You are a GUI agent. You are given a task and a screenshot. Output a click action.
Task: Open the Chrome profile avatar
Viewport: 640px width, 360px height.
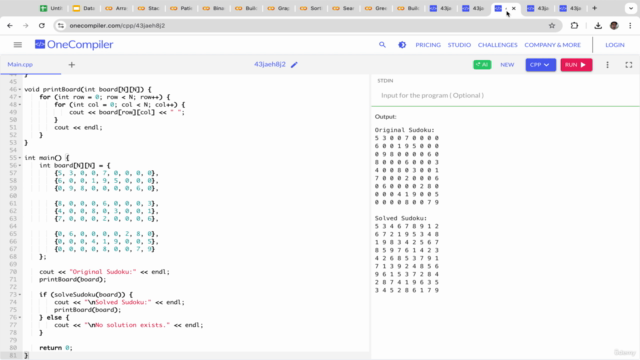[614, 25]
